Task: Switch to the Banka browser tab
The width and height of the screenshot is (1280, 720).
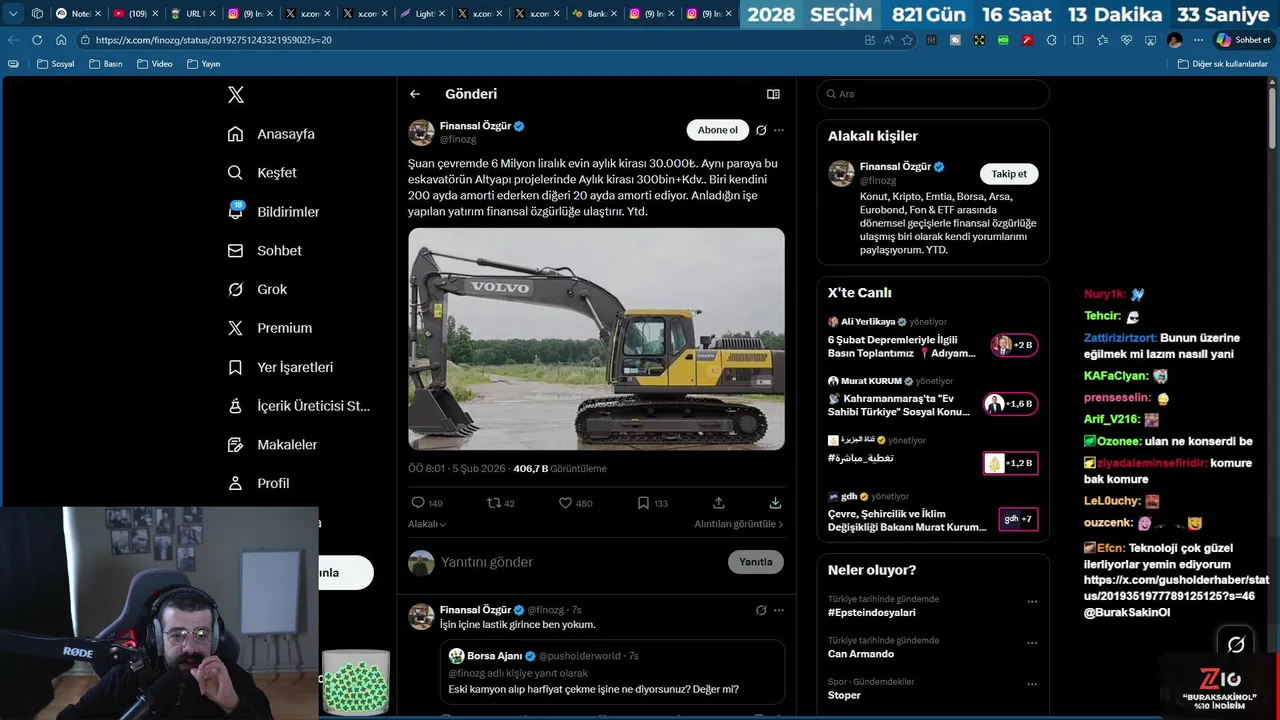Action: (595, 14)
